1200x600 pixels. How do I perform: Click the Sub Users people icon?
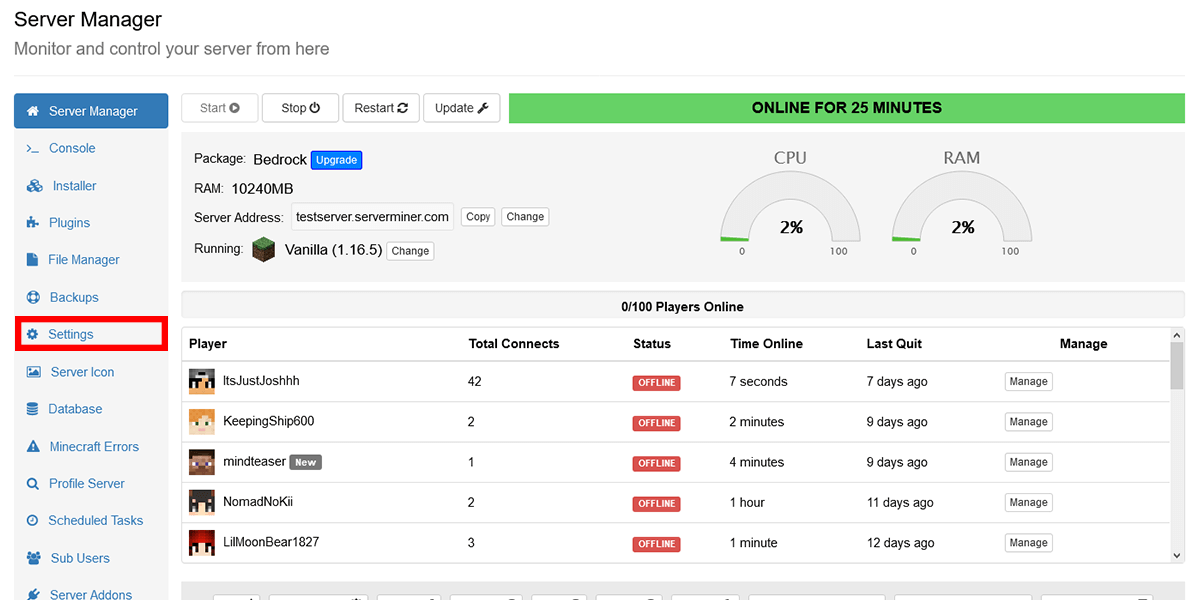(x=34, y=558)
